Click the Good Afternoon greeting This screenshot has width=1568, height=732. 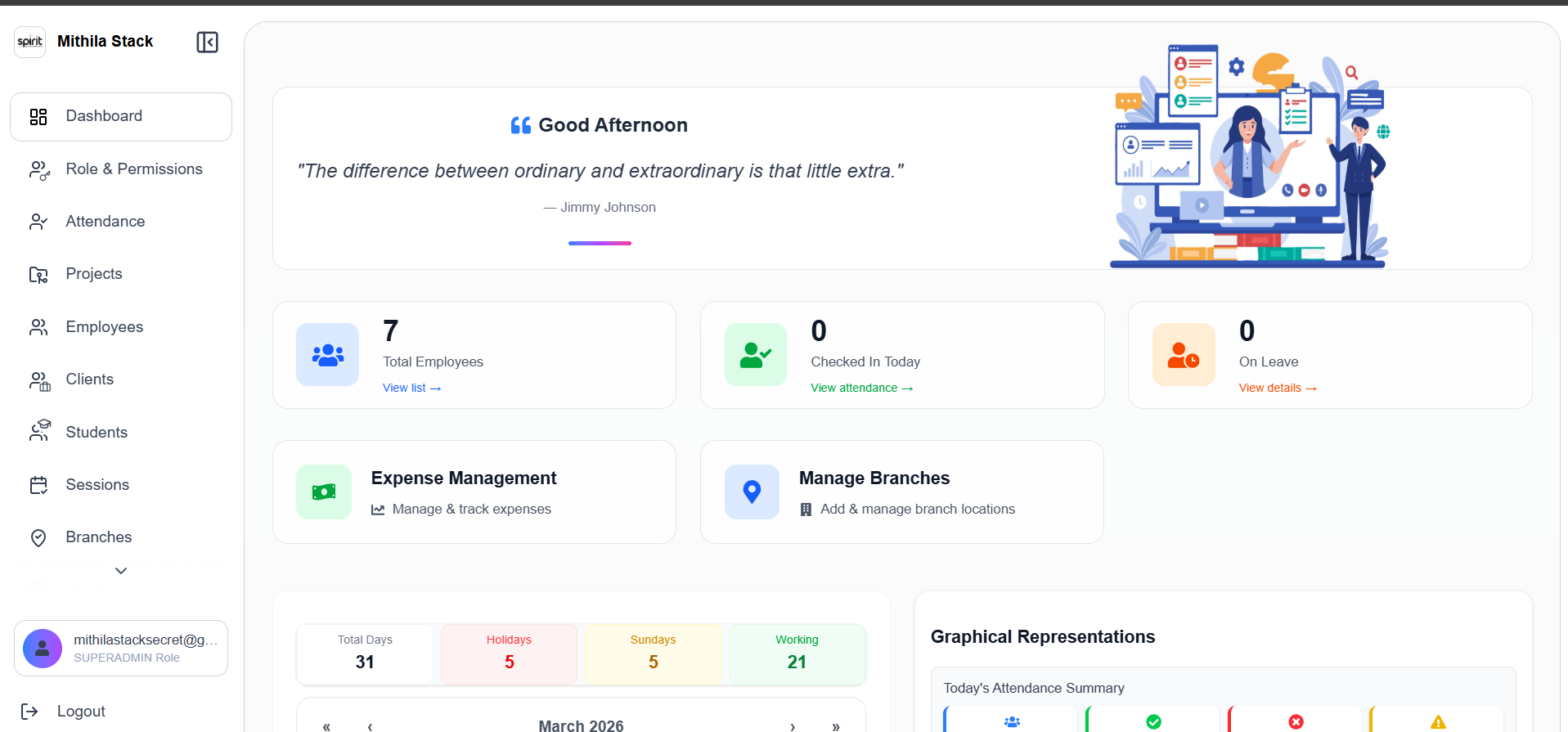613,125
